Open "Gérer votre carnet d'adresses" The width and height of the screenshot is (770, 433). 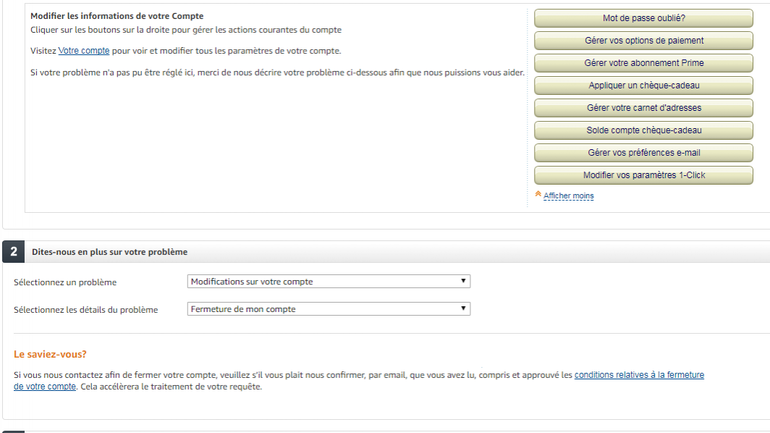[x=643, y=107]
